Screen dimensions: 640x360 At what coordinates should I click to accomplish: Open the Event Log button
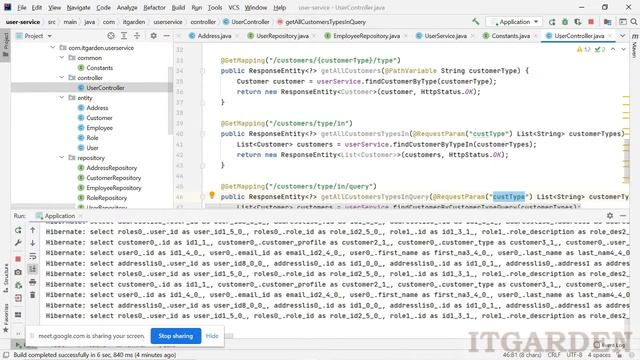(609, 345)
